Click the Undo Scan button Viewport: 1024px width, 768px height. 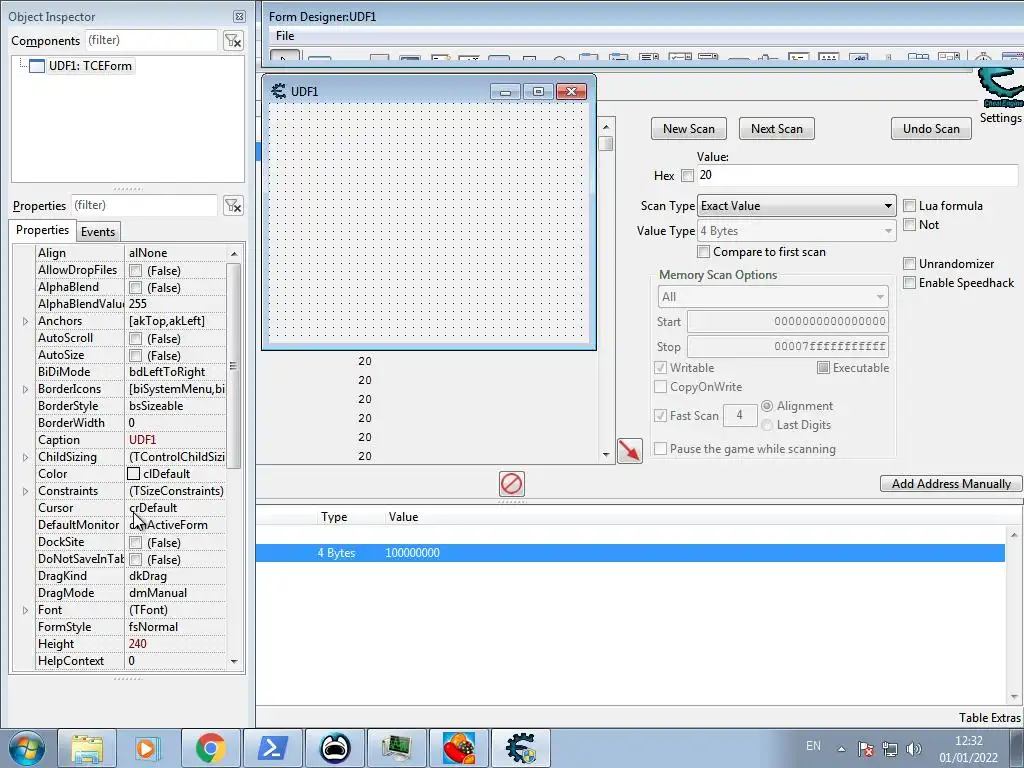point(931,129)
